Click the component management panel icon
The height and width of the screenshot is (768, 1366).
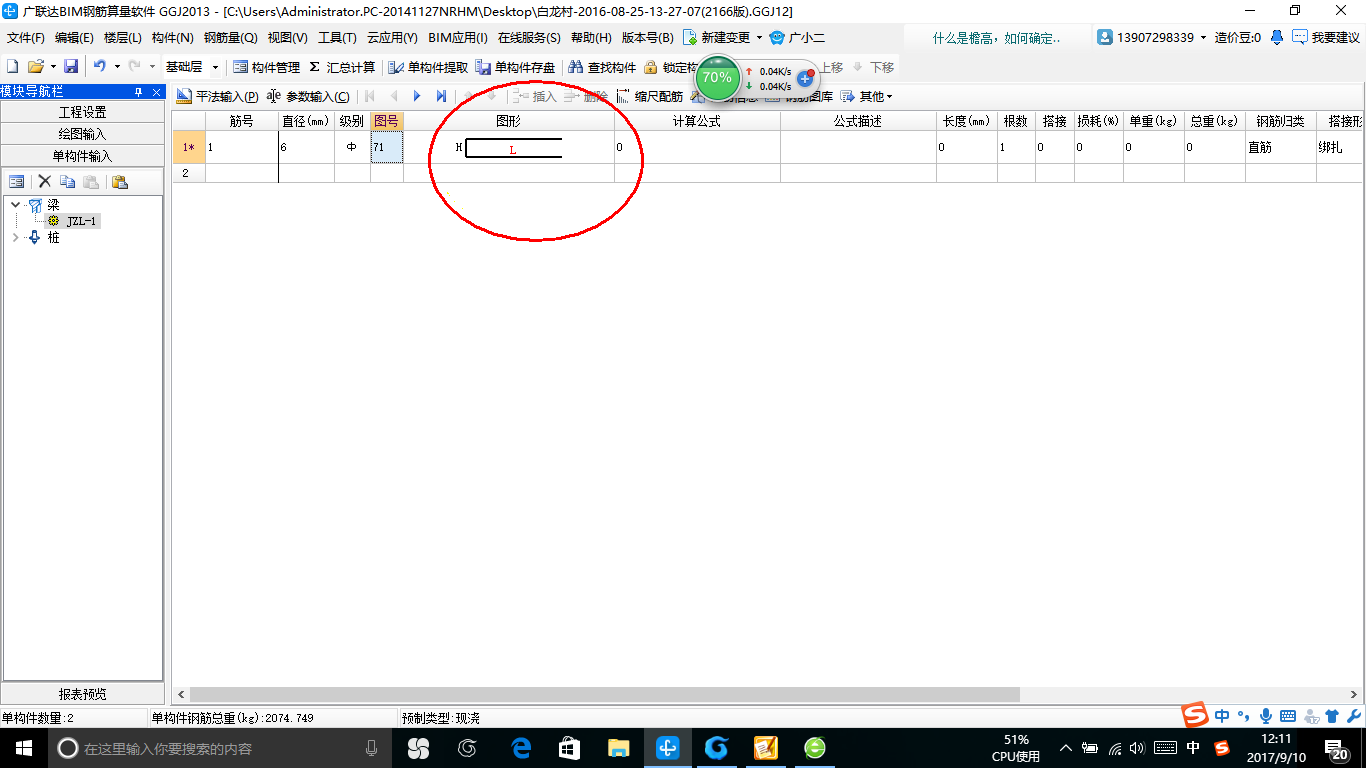(17, 181)
